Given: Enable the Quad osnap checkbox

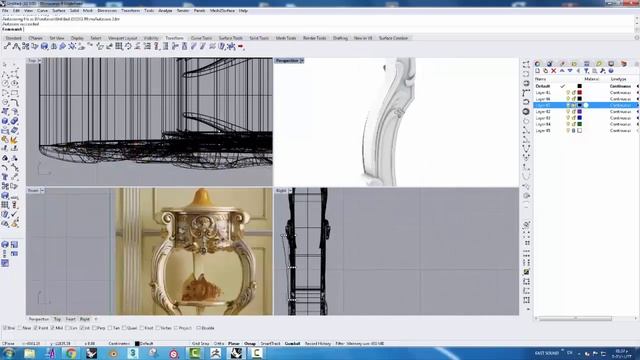Looking at the screenshot, I should [x=124, y=328].
